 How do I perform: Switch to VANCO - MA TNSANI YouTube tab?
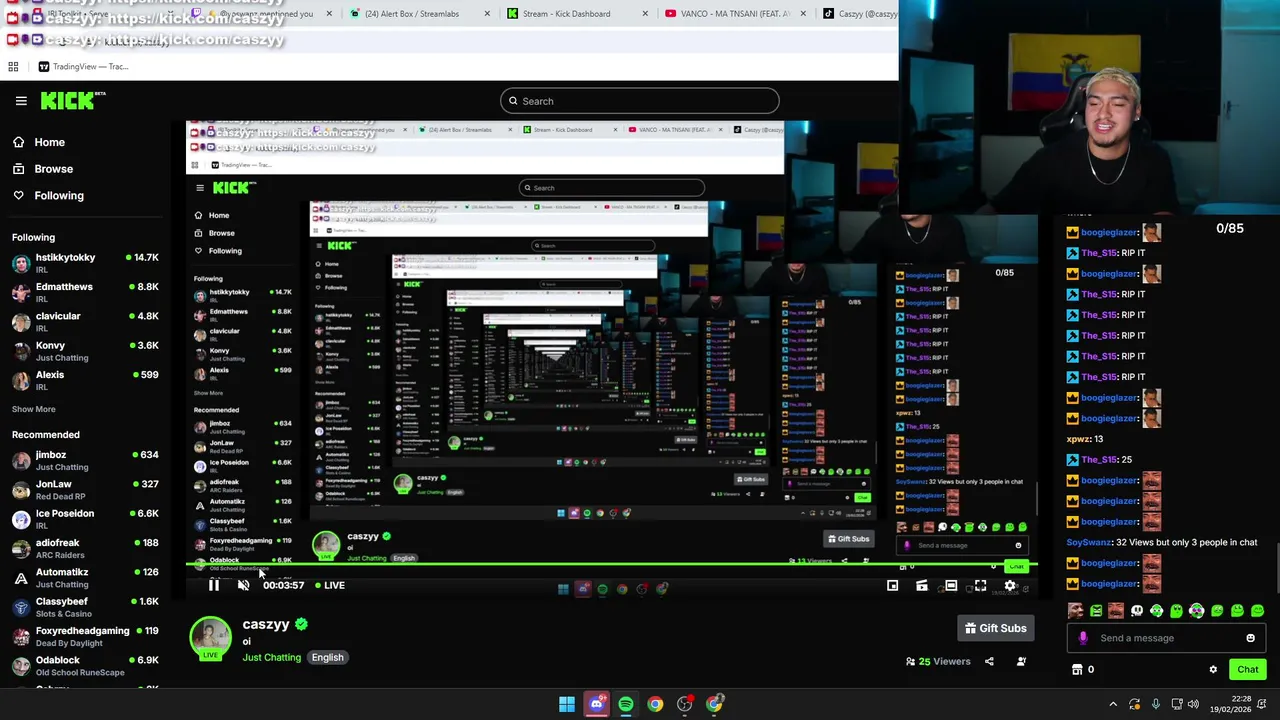[x=736, y=14]
